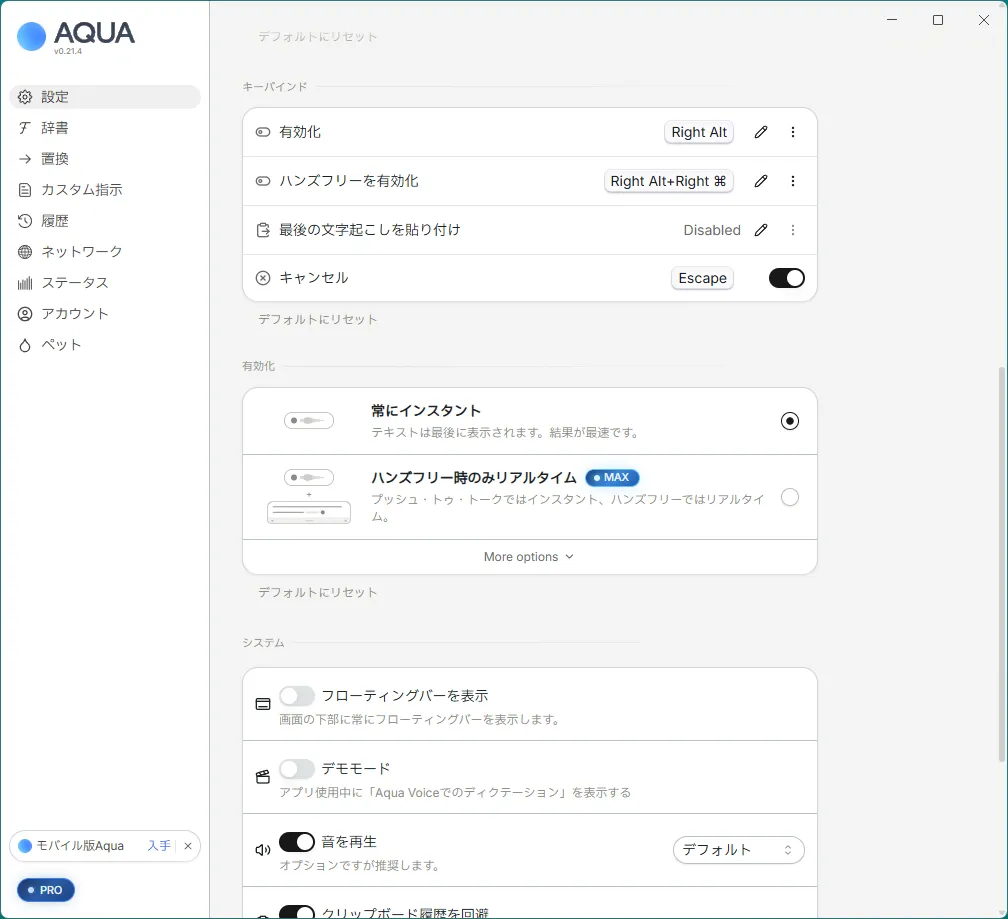Screen dimensions: 1008x919
Task: Click the Right Alt keybind chip
Action: point(699,132)
